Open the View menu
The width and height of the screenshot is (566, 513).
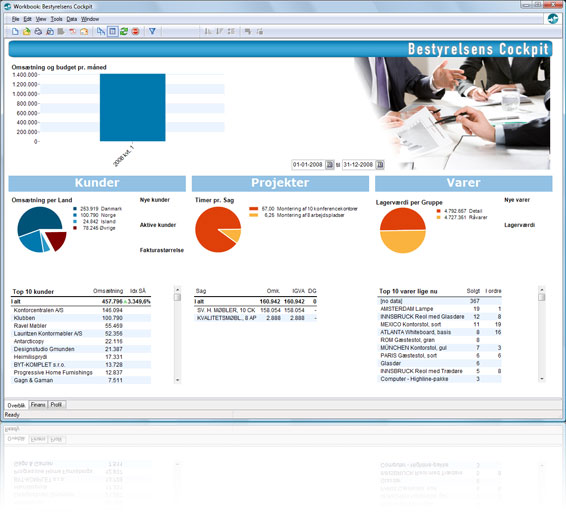(x=41, y=19)
